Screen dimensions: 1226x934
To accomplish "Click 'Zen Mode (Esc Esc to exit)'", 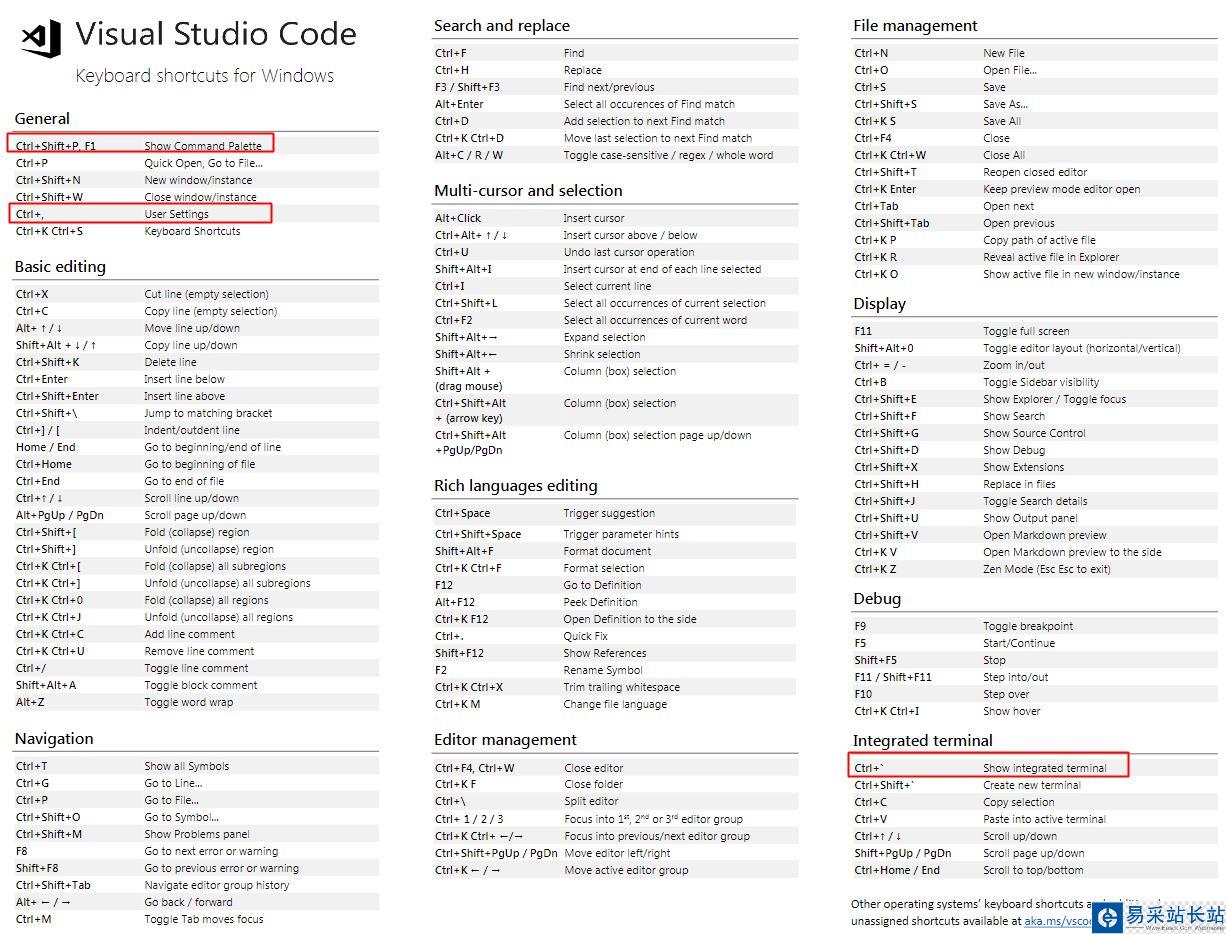I will [x=1047, y=569].
